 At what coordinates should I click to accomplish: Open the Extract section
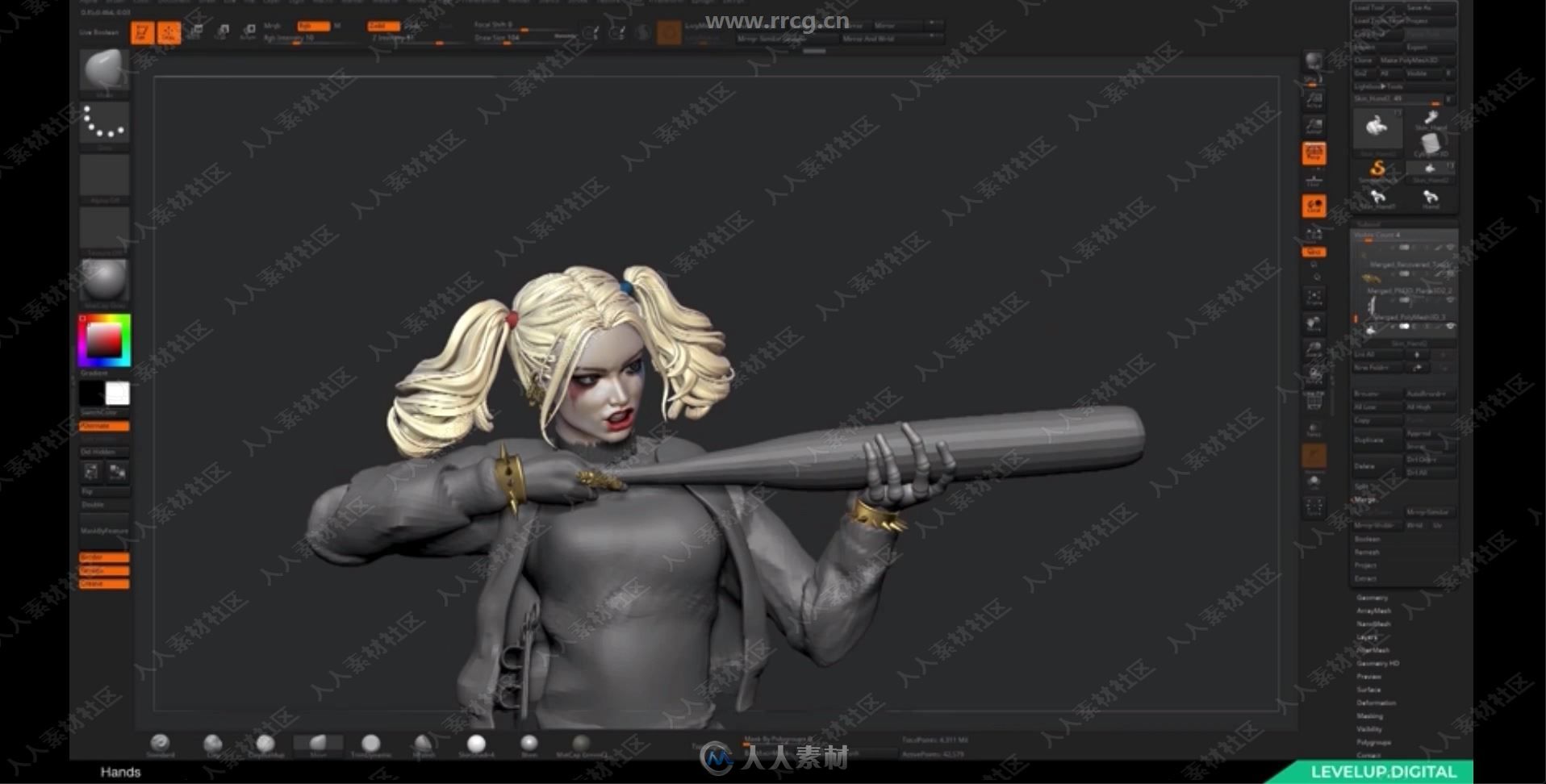pyautogui.click(x=1365, y=578)
